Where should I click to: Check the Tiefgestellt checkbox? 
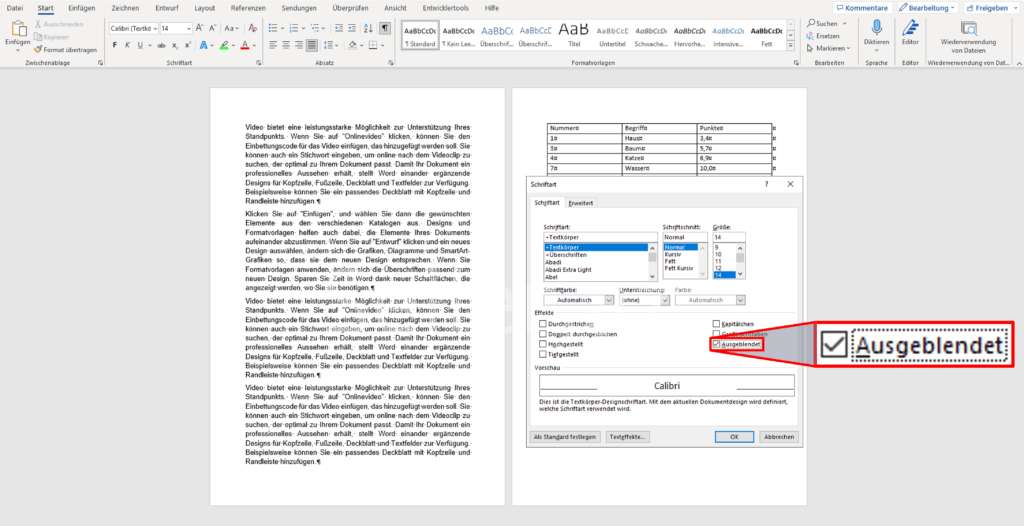(x=543, y=354)
